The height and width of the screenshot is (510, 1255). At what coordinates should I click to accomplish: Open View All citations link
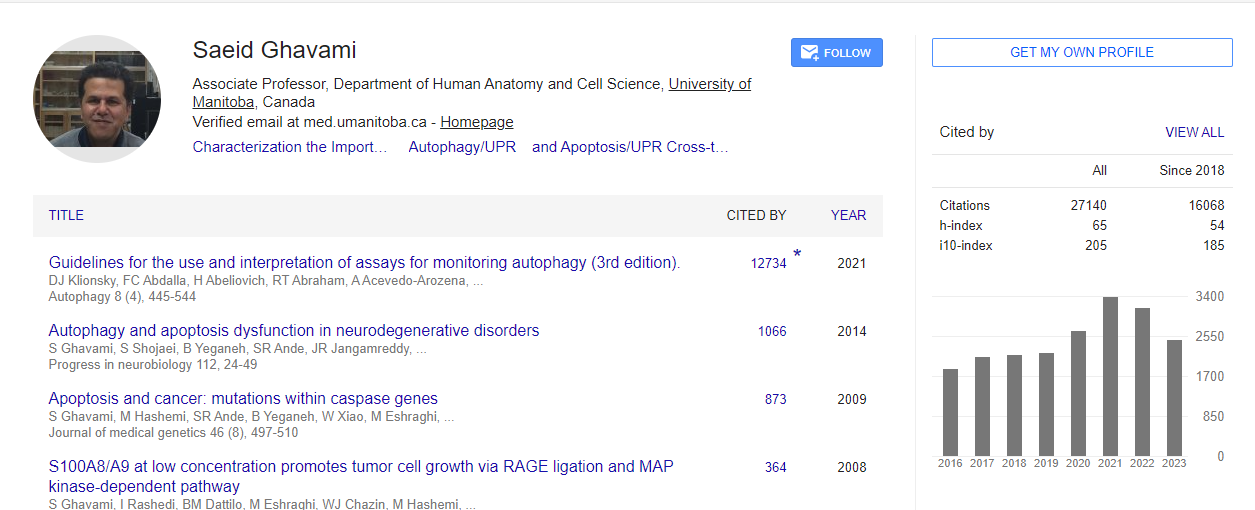(x=1193, y=132)
